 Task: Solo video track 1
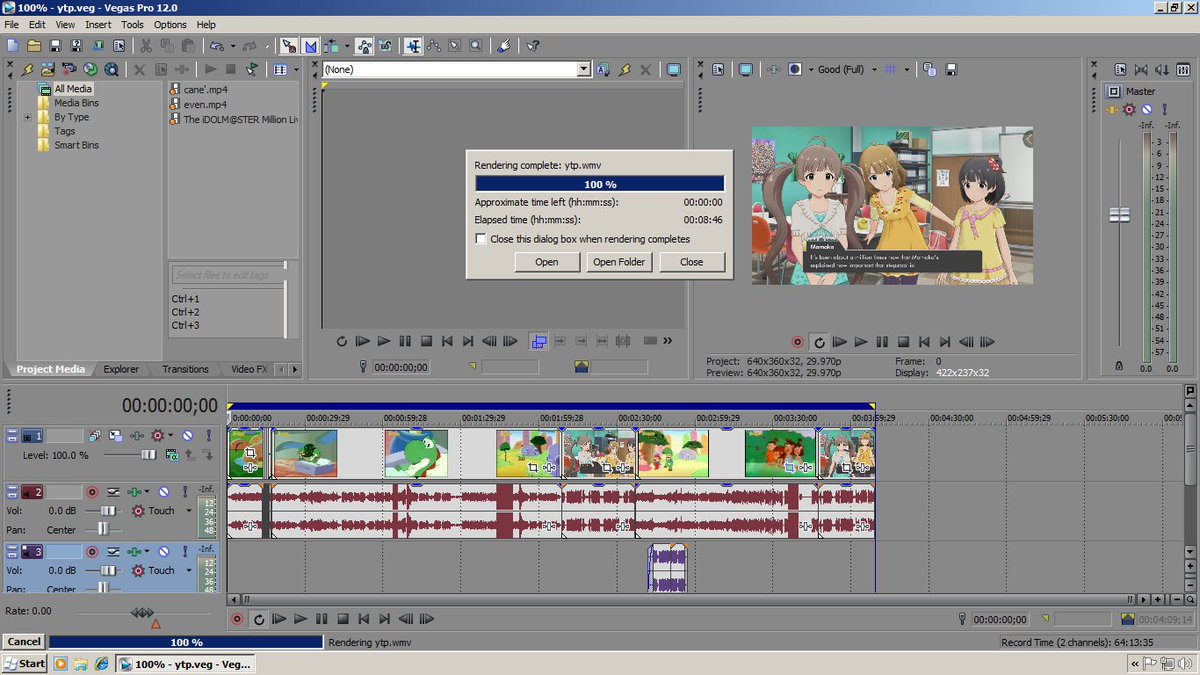[x=208, y=436]
